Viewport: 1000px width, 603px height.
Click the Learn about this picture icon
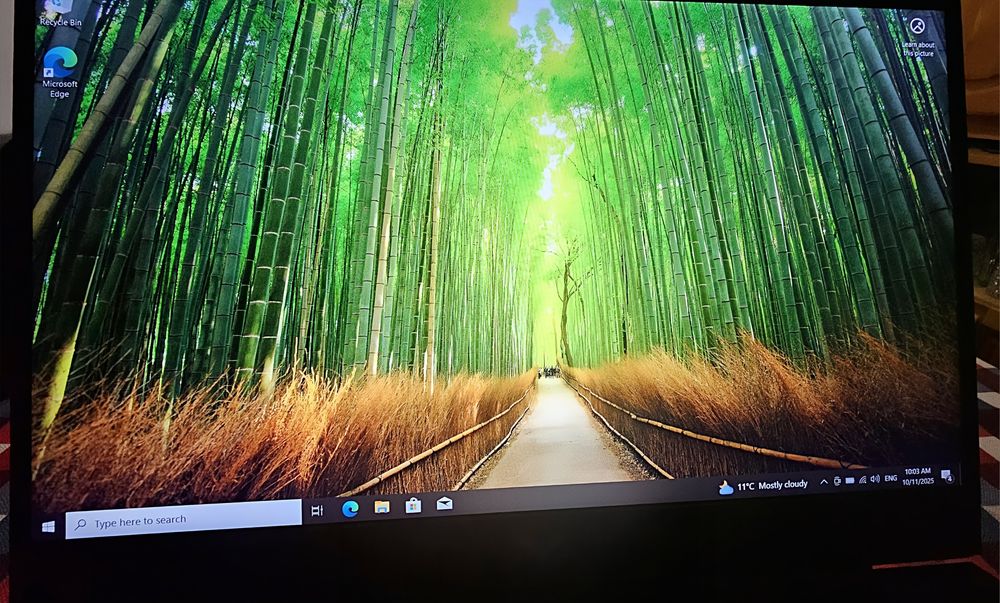pos(918,37)
